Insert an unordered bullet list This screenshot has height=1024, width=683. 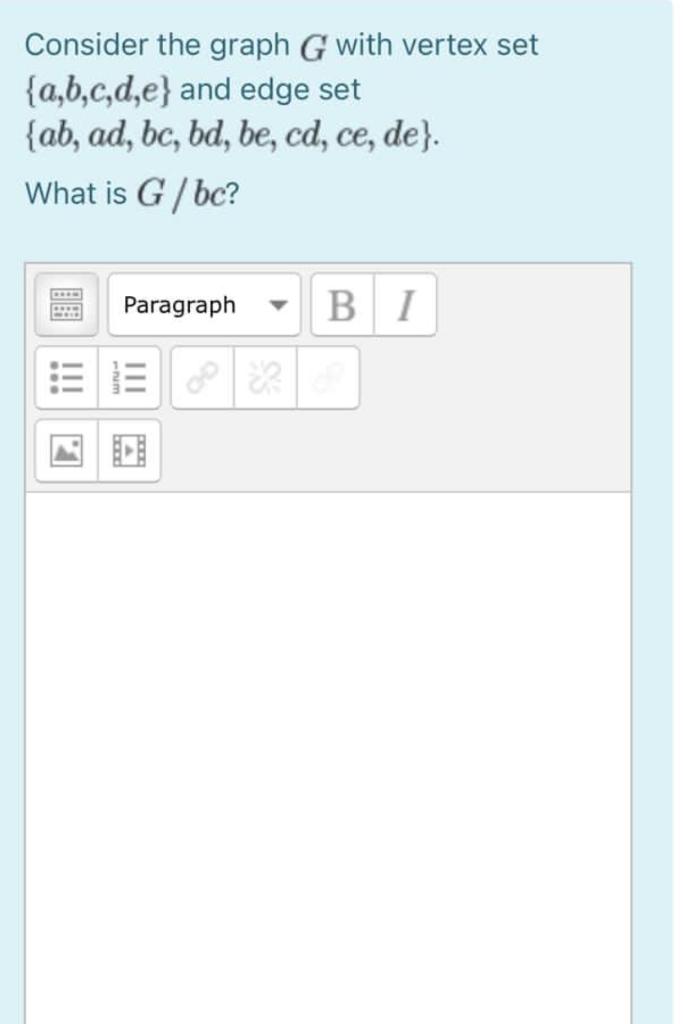[x=64, y=378]
